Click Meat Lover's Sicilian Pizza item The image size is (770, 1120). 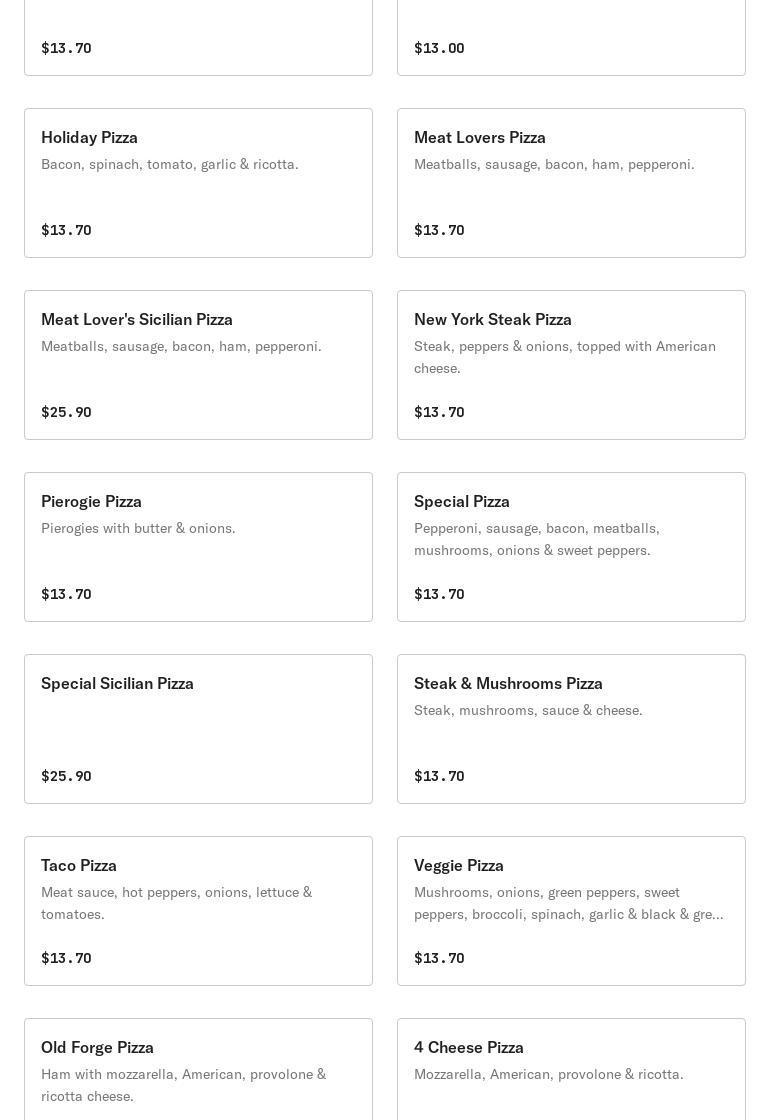198,365
